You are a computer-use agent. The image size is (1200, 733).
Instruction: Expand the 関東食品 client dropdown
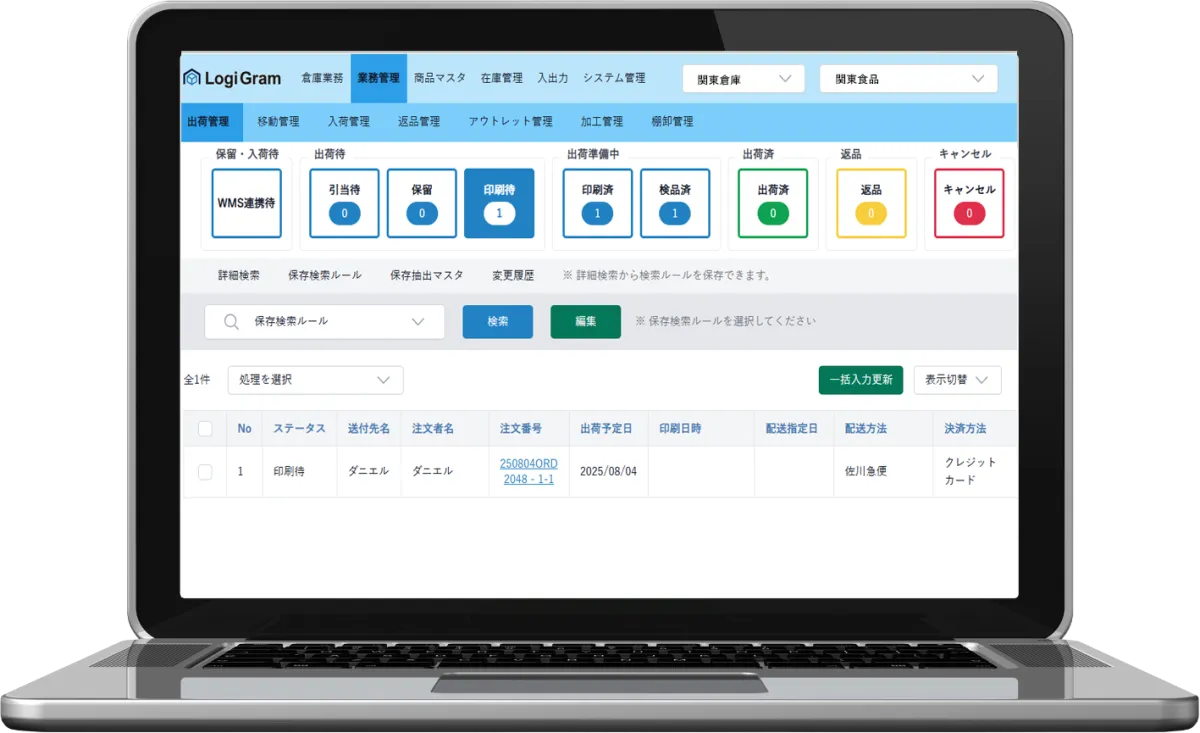click(908, 79)
